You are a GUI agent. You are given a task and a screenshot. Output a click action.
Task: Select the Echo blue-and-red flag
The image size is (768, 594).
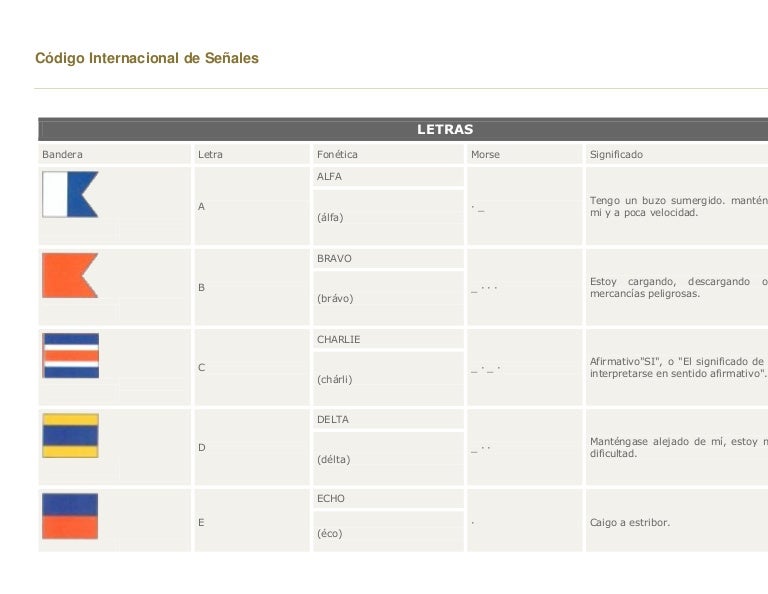tap(70, 516)
